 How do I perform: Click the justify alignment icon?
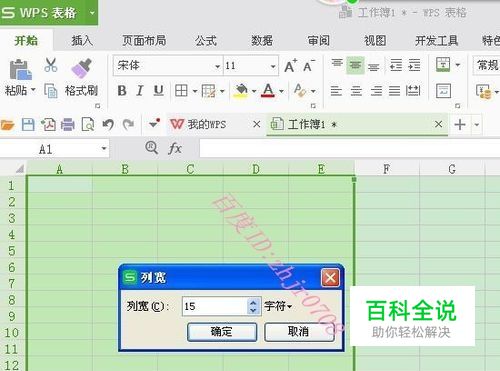coord(394,91)
